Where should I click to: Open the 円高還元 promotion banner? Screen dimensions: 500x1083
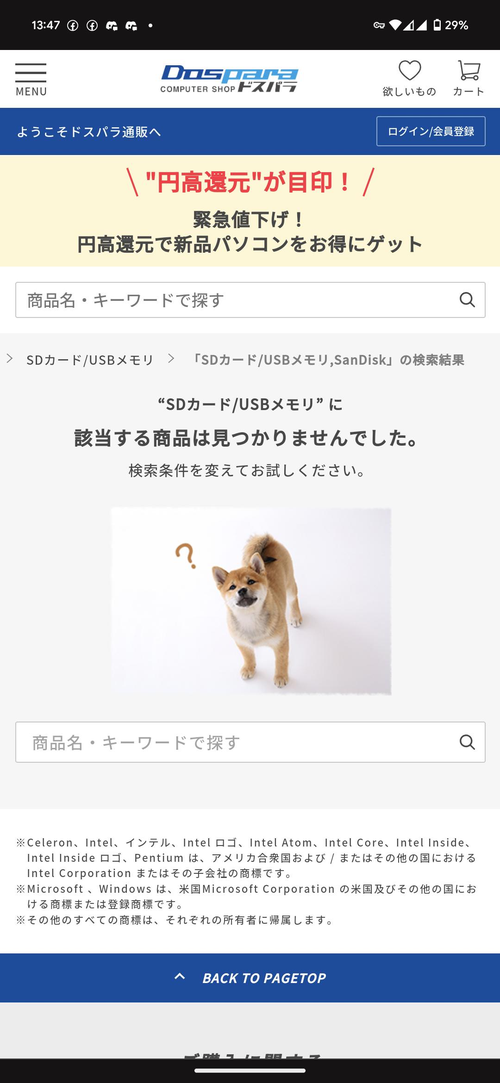click(250, 211)
